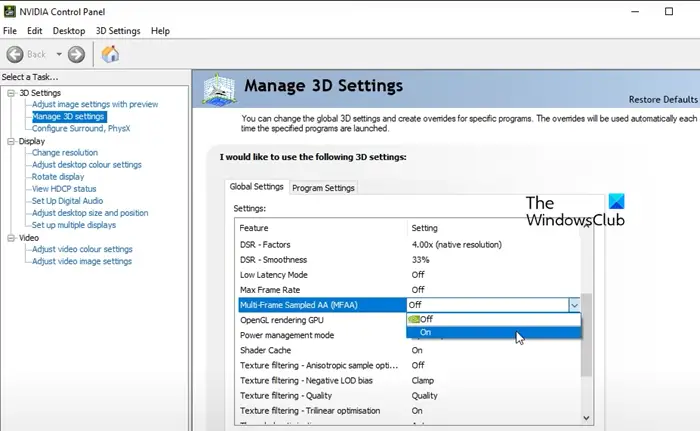Open Adjust desktop size and position

click(x=90, y=213)
